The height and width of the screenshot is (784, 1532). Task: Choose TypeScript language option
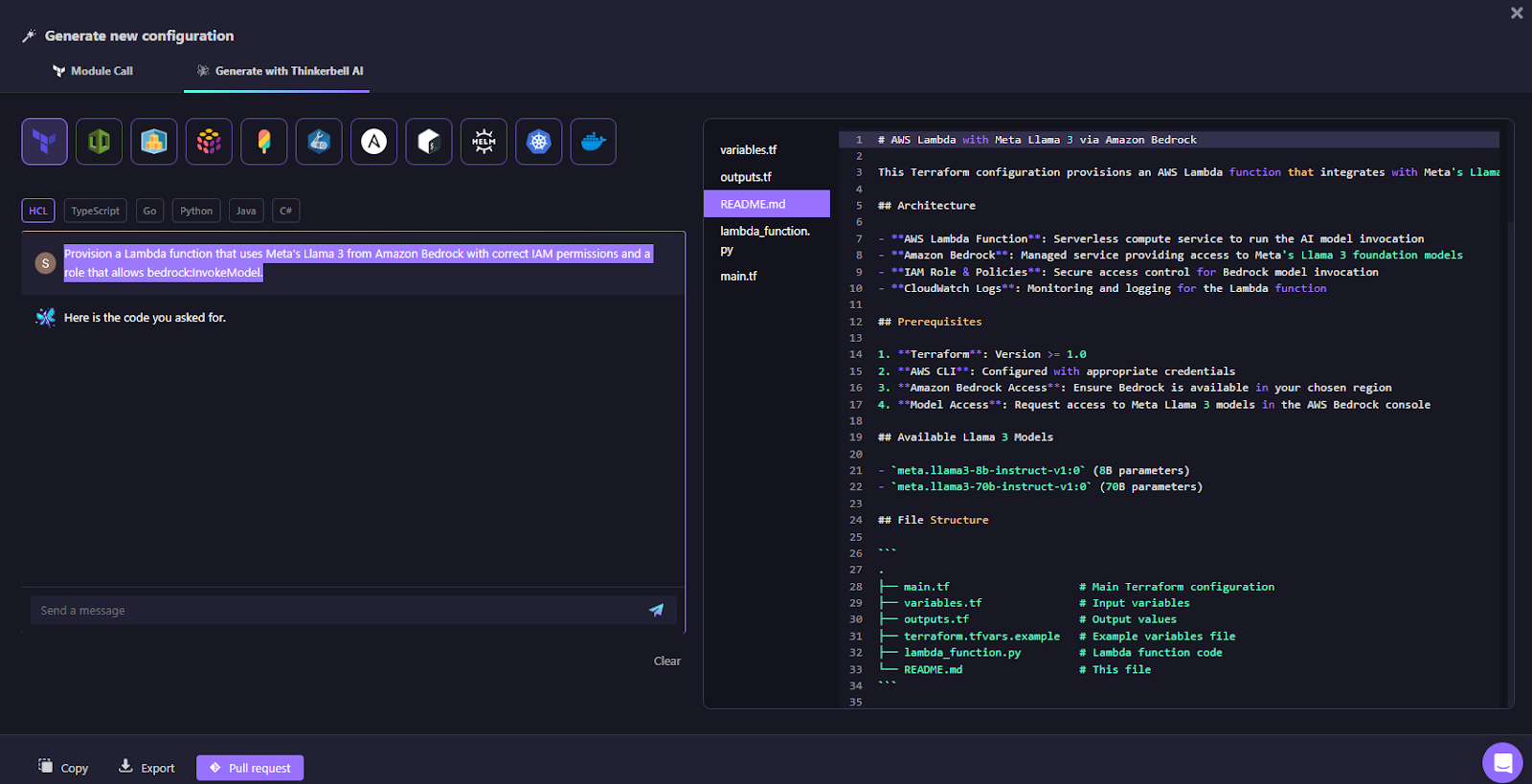click(x=96, y=211)
